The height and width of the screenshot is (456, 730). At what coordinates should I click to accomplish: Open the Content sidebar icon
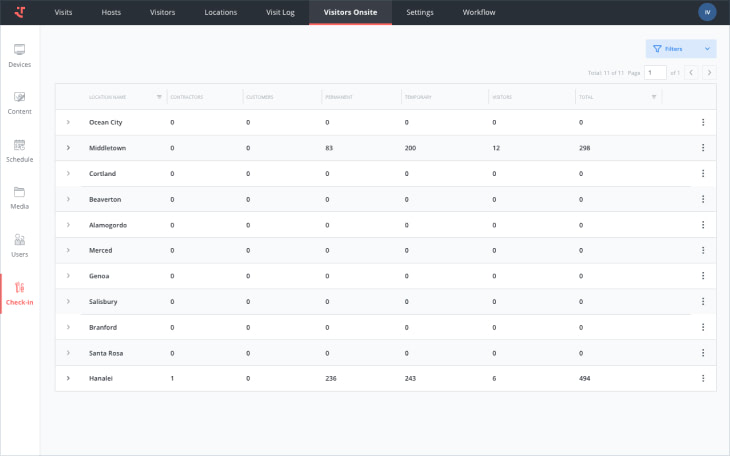19,97
